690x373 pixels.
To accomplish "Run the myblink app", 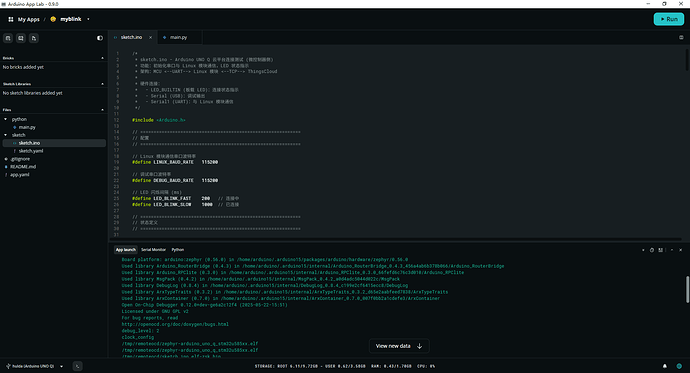I will (668, 19).
